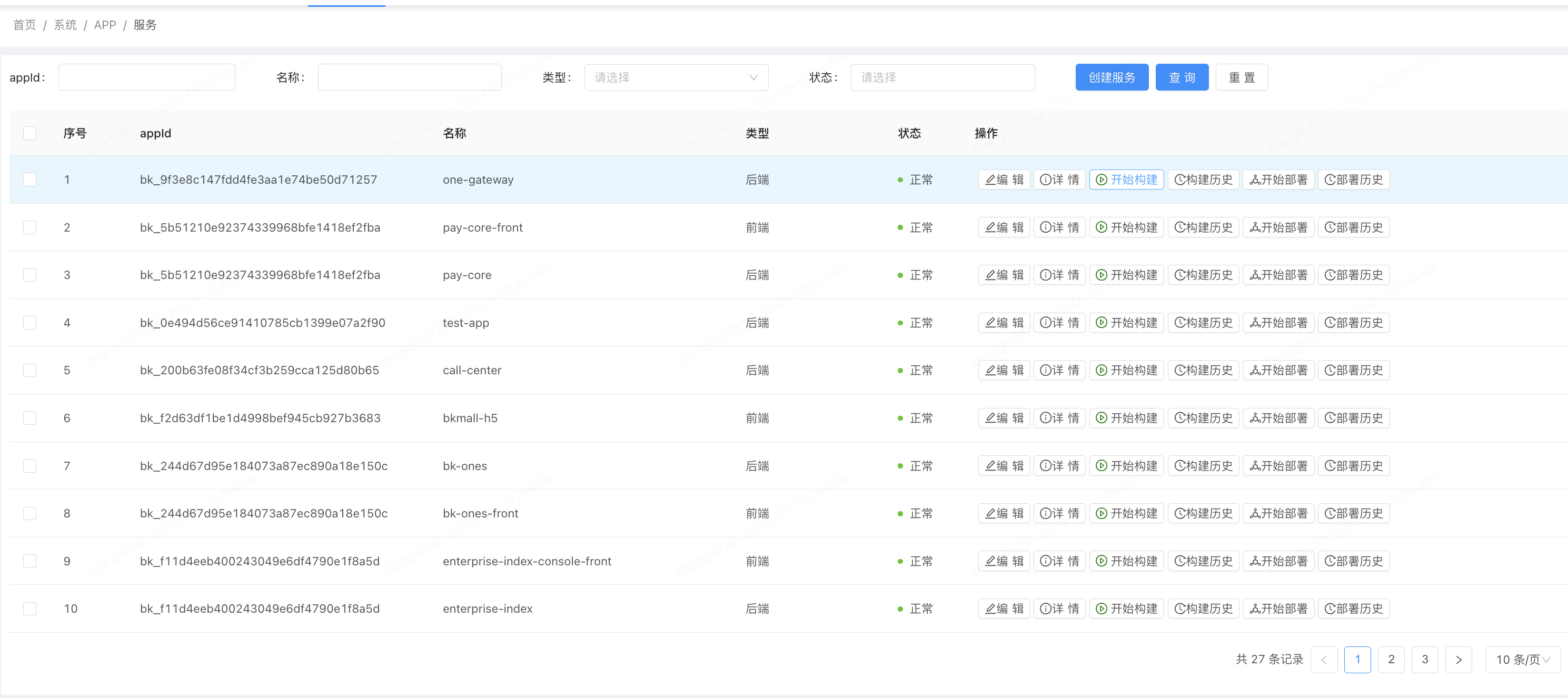Go to next page arrow
The width and height of the screenshot is (1568, 698).
click(1458, 660)
